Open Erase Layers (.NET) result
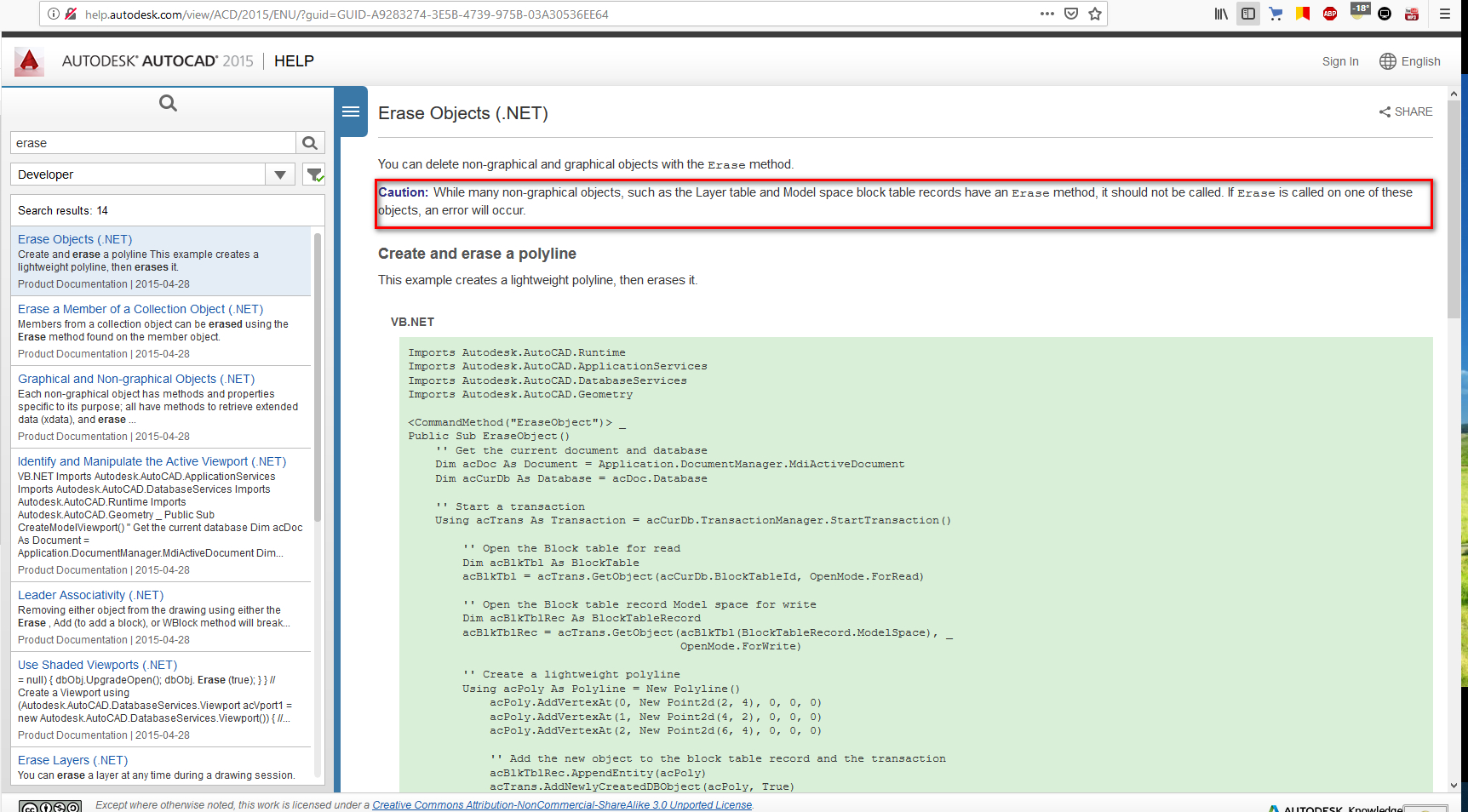 72,760
